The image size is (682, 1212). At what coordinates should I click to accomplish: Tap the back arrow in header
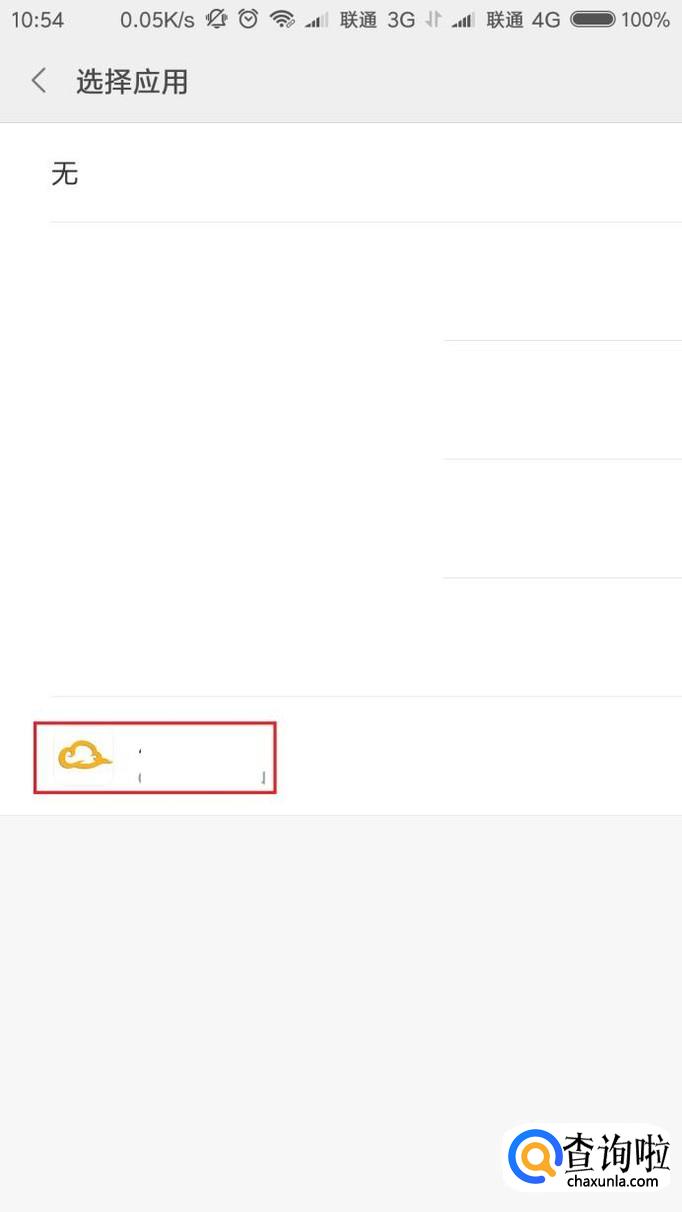(39, 81)
